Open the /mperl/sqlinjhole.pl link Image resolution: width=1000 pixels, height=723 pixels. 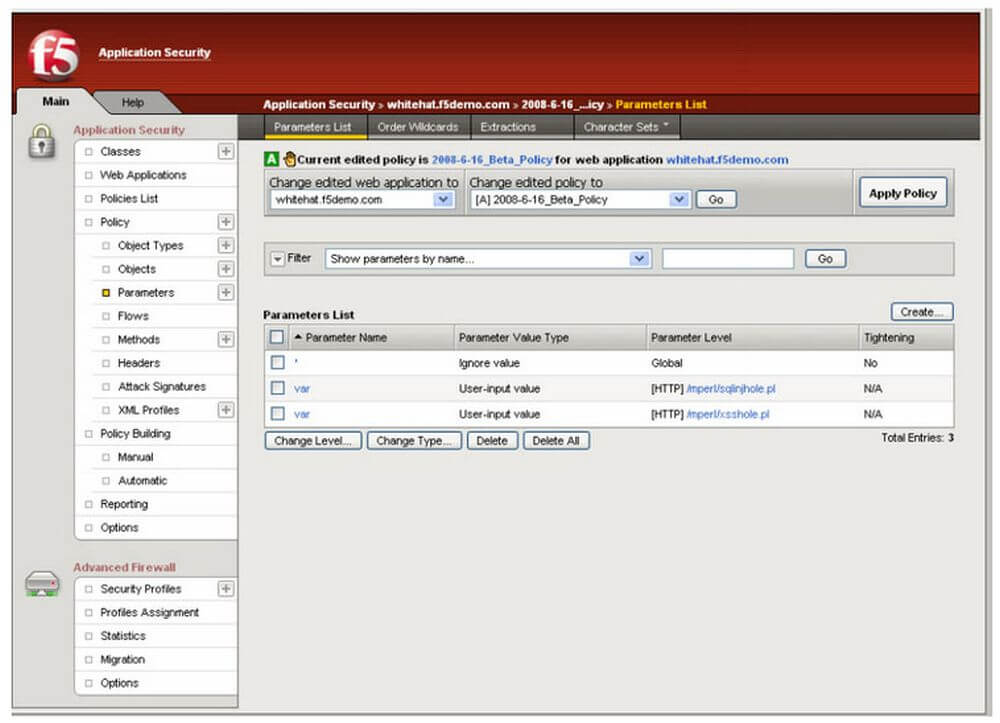tap(731, 388)
